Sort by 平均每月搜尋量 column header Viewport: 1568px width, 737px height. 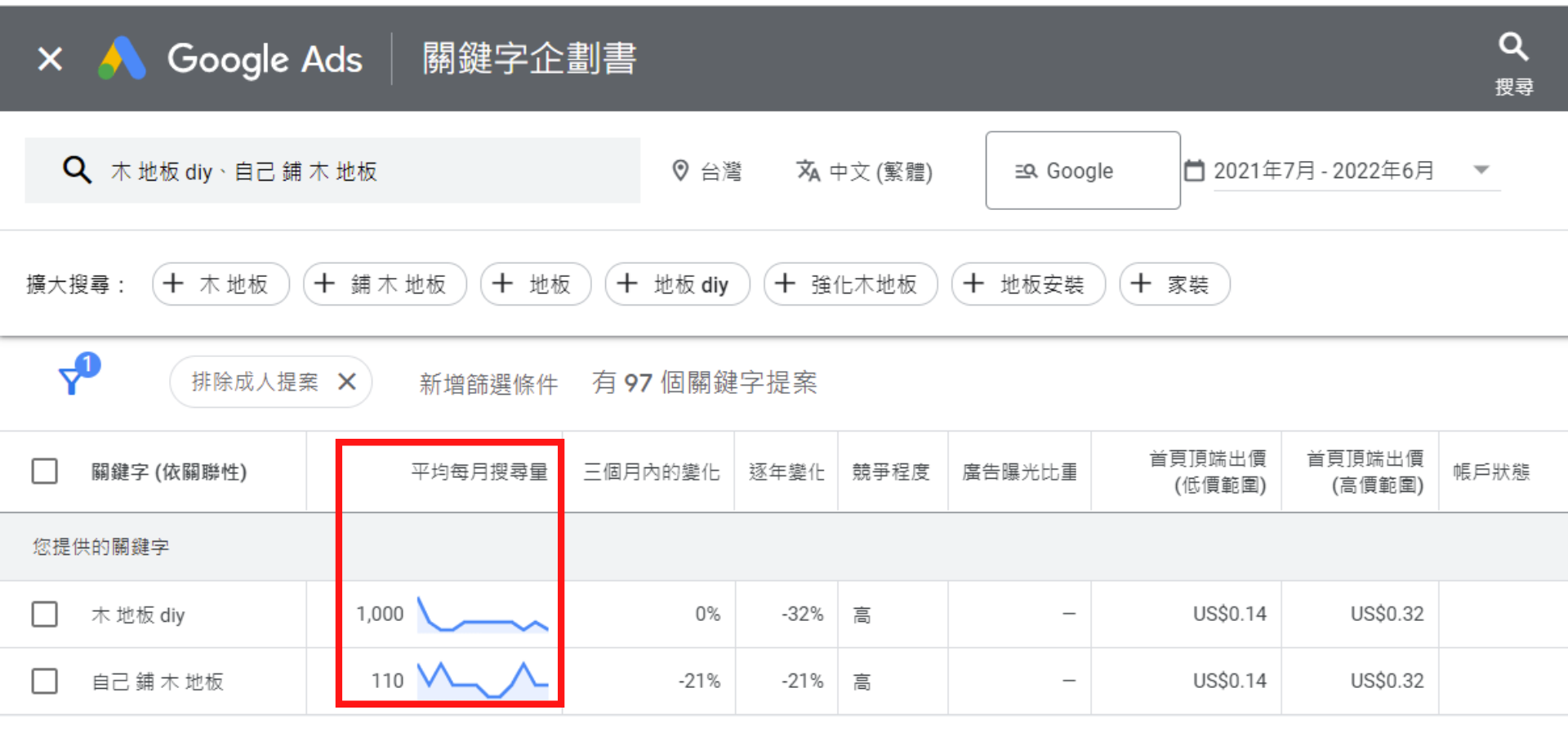[479, 472]
